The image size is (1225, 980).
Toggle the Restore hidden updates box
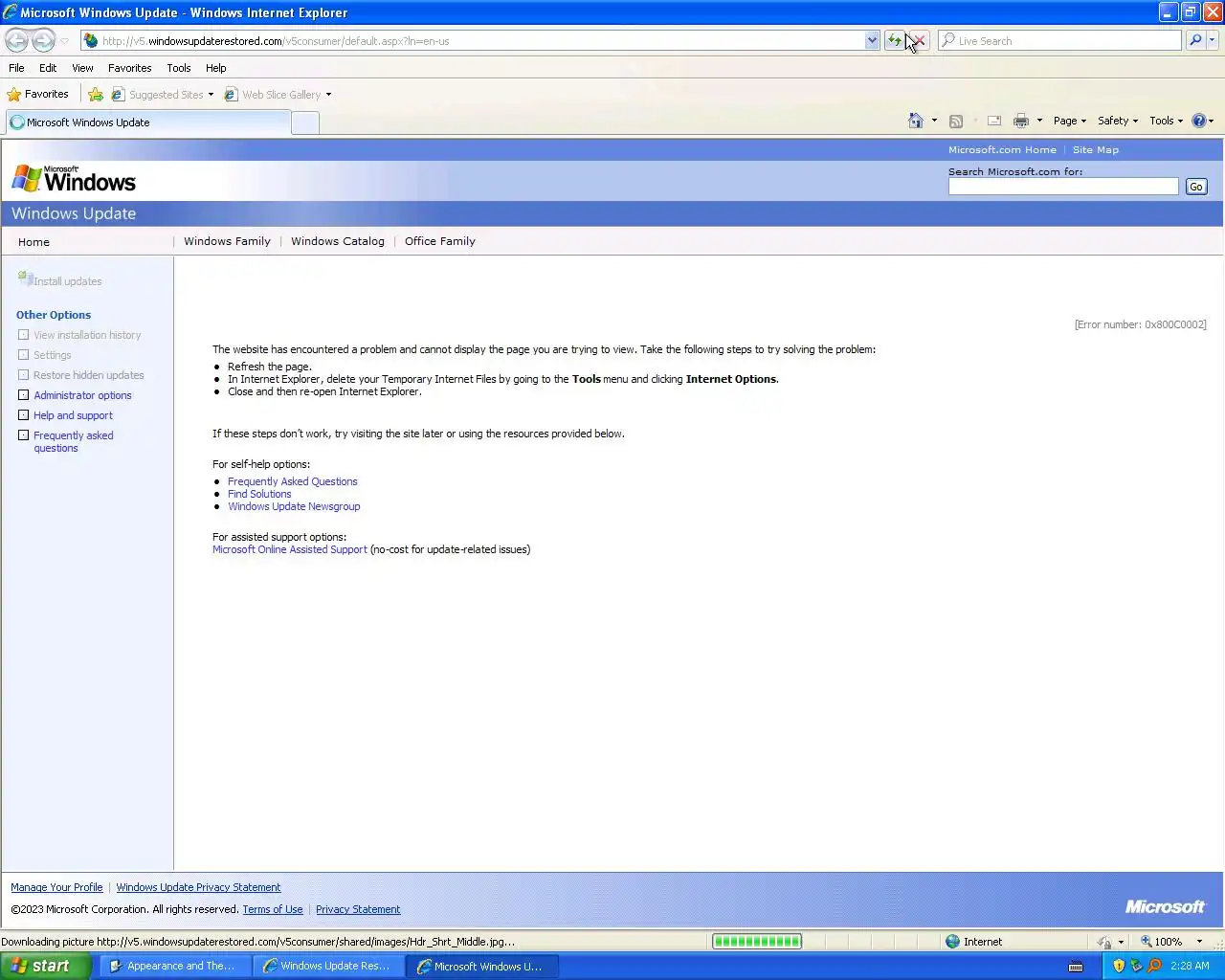tap(24, 375)
